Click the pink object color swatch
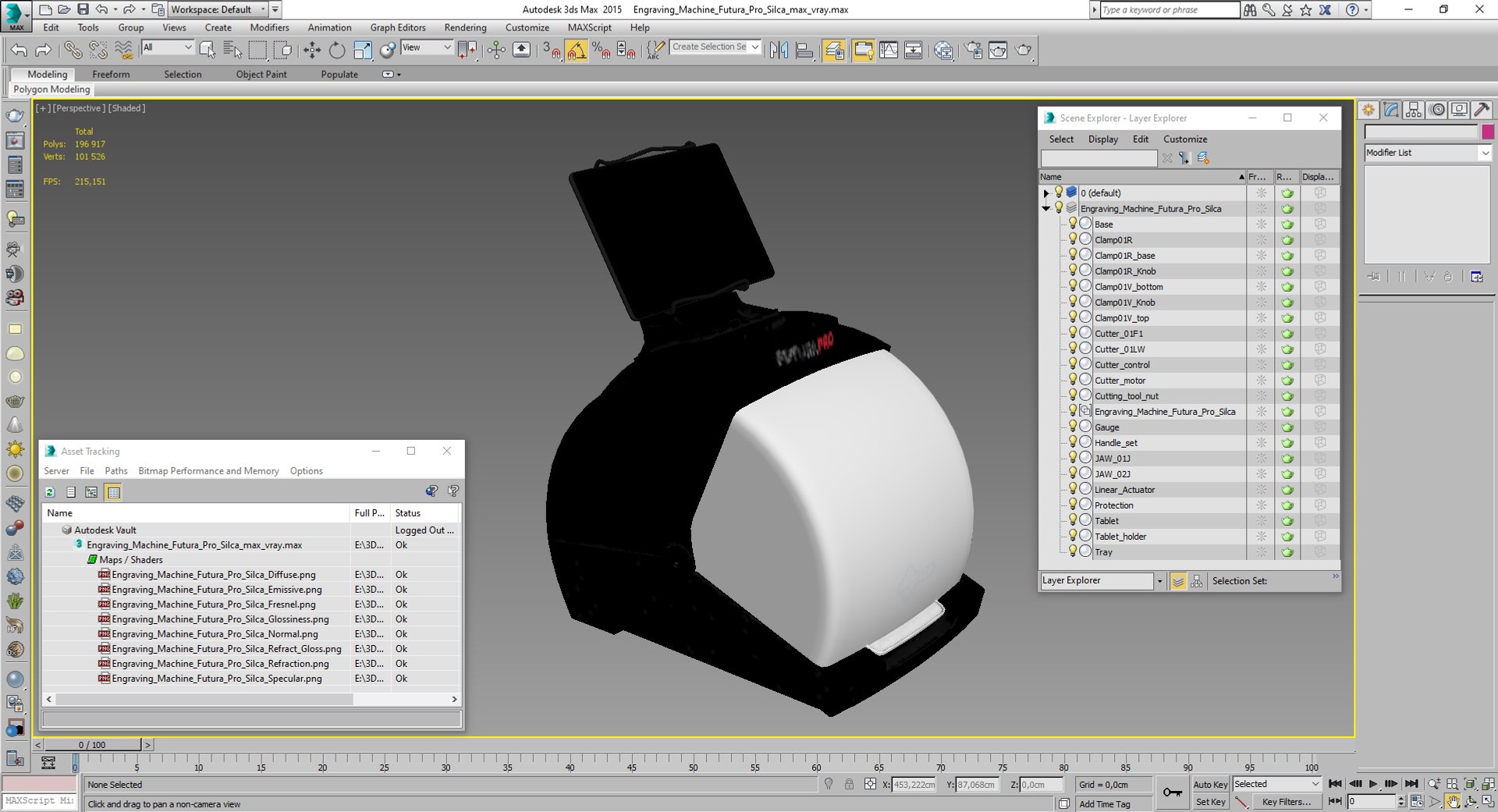This screenshot has height=812, width=1498. click(x=1487, y=132)
